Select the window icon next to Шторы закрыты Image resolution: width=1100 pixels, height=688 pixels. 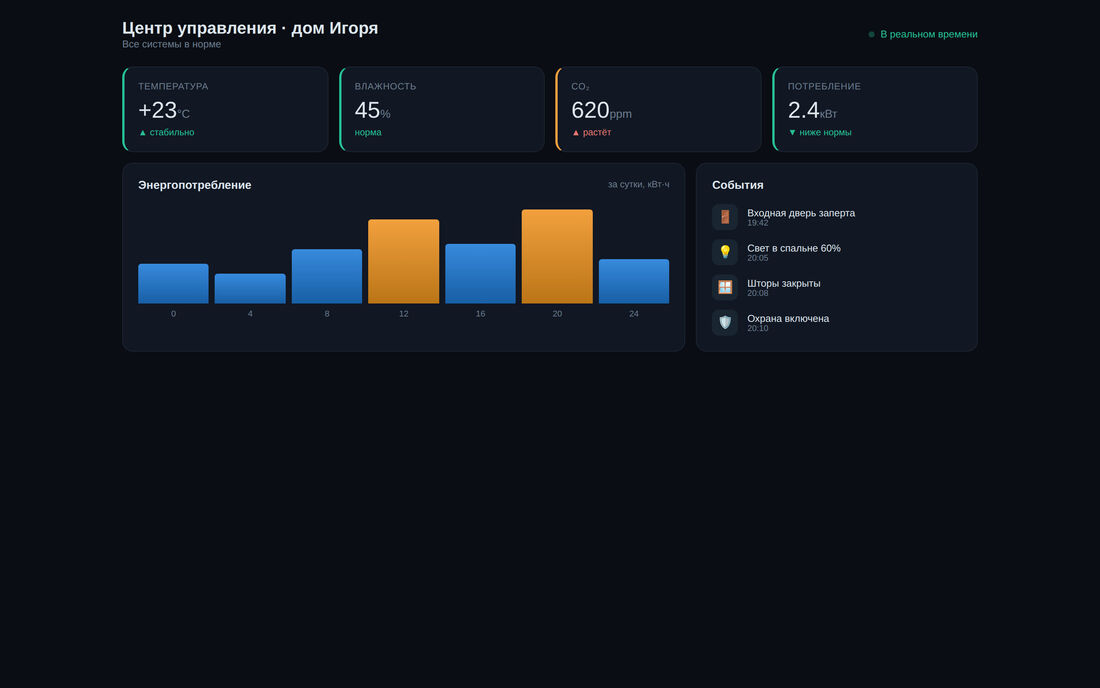(725, 288)
